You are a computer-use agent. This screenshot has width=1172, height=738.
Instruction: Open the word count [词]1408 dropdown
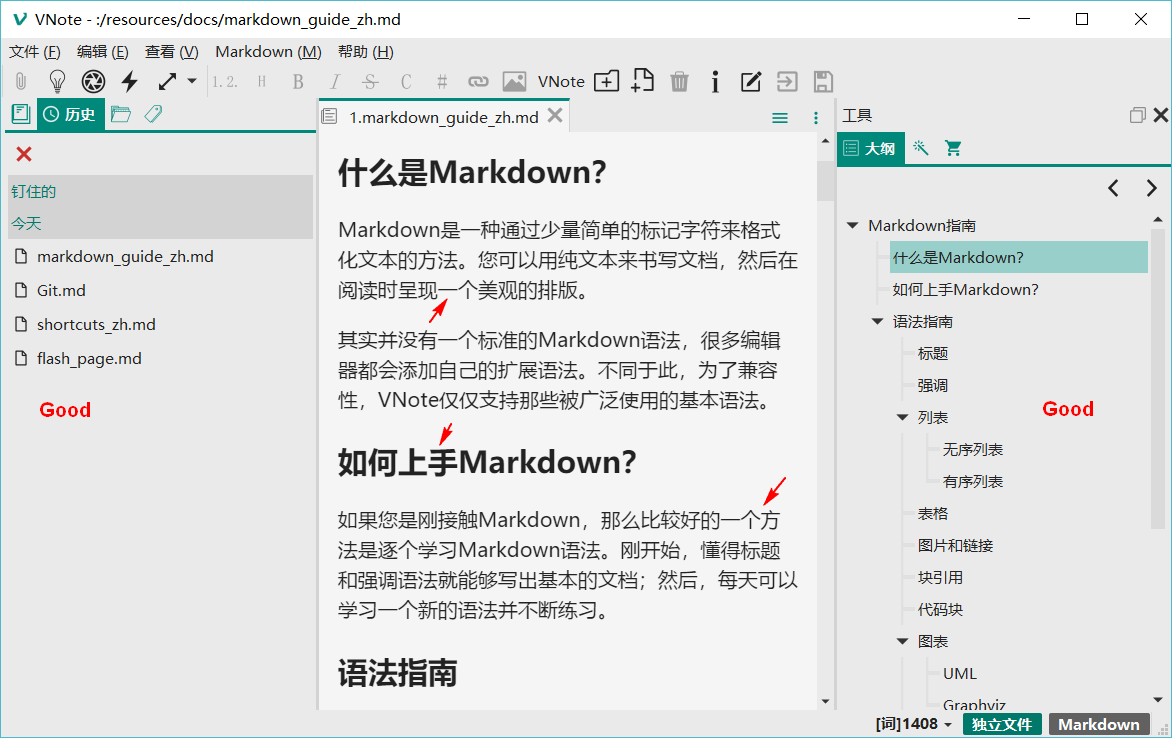[x=913, y=724]
